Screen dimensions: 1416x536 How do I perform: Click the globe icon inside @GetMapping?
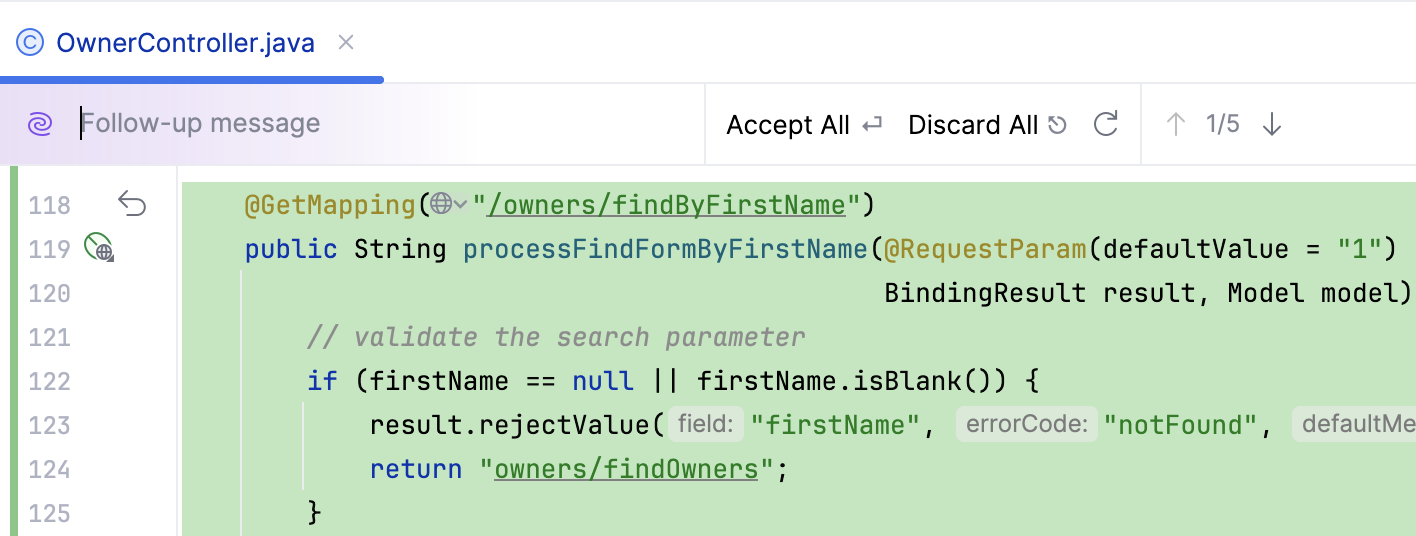(441, 205)
